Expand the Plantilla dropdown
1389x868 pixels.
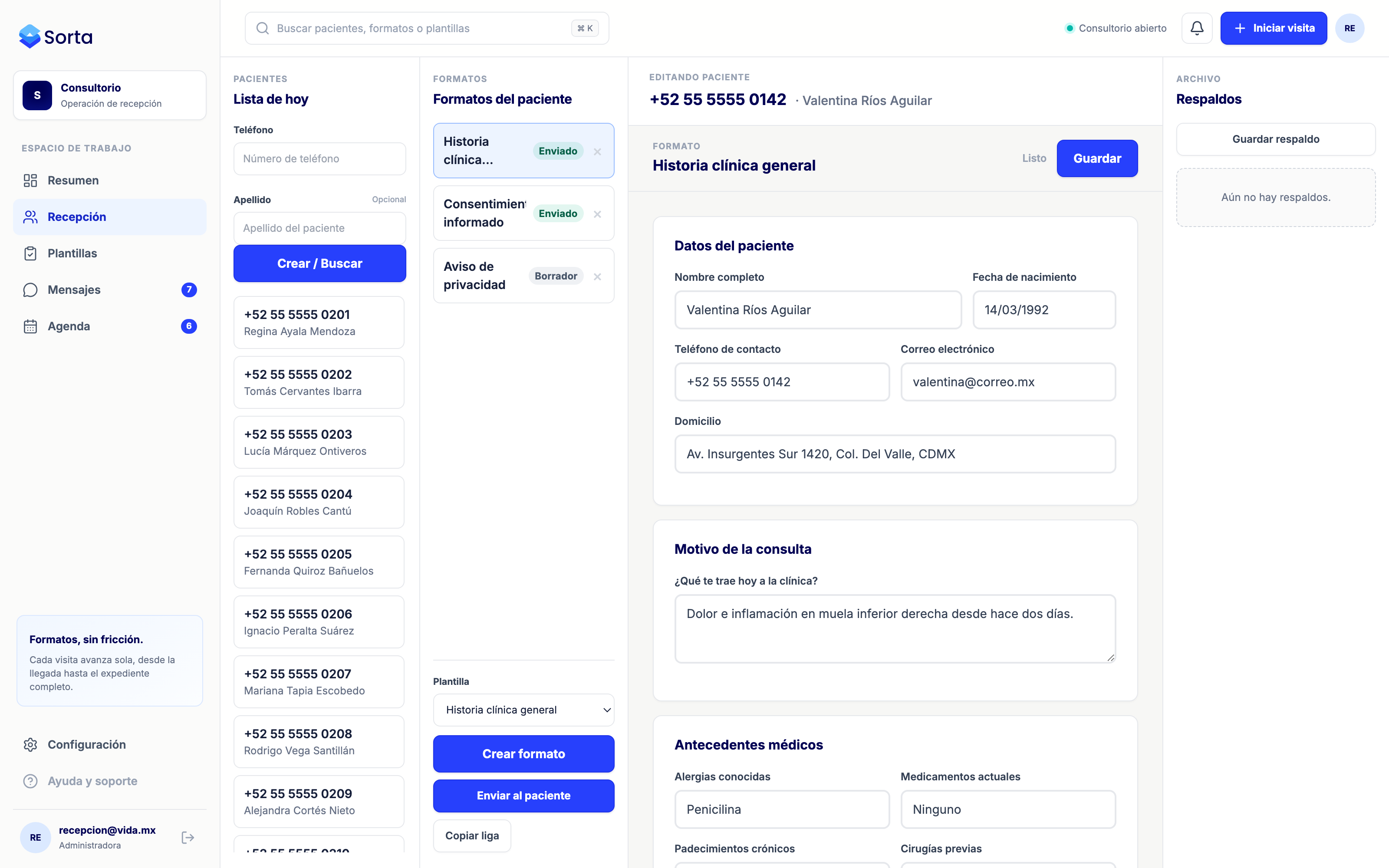(523, 710)
